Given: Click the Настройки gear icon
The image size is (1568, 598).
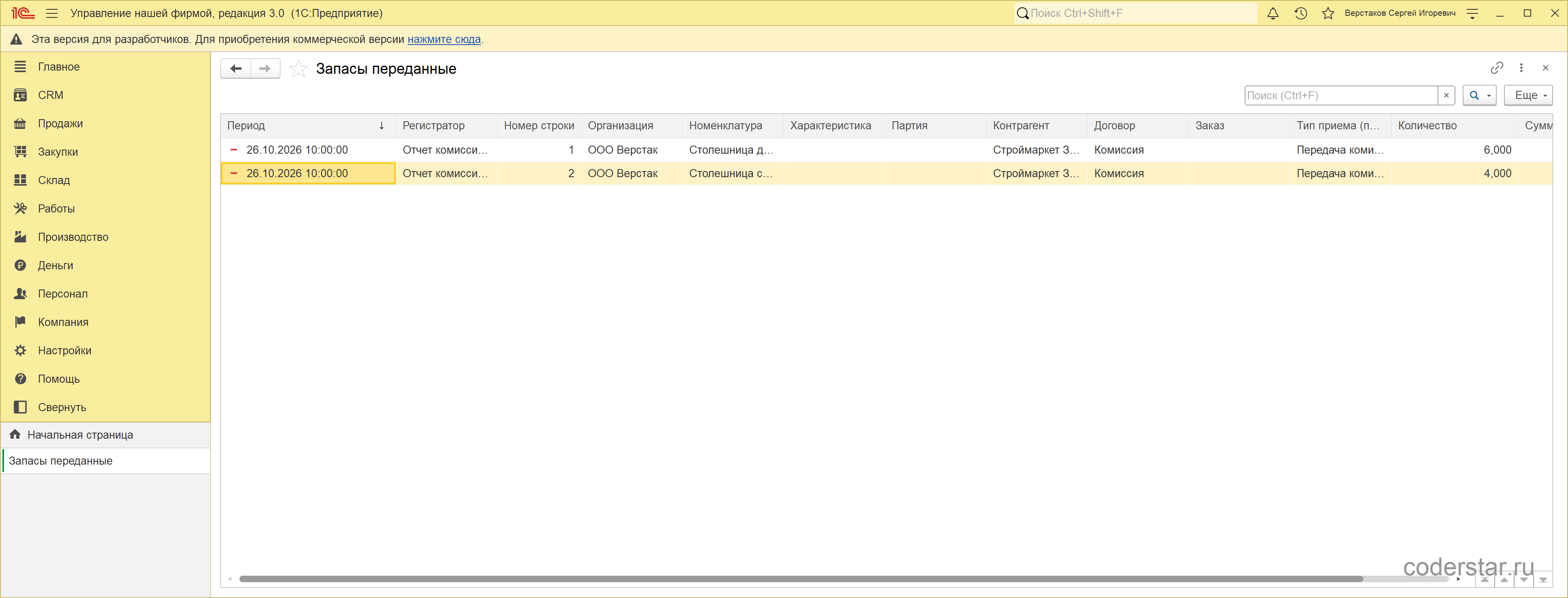Looking at the screenshot, I should 20,350.
